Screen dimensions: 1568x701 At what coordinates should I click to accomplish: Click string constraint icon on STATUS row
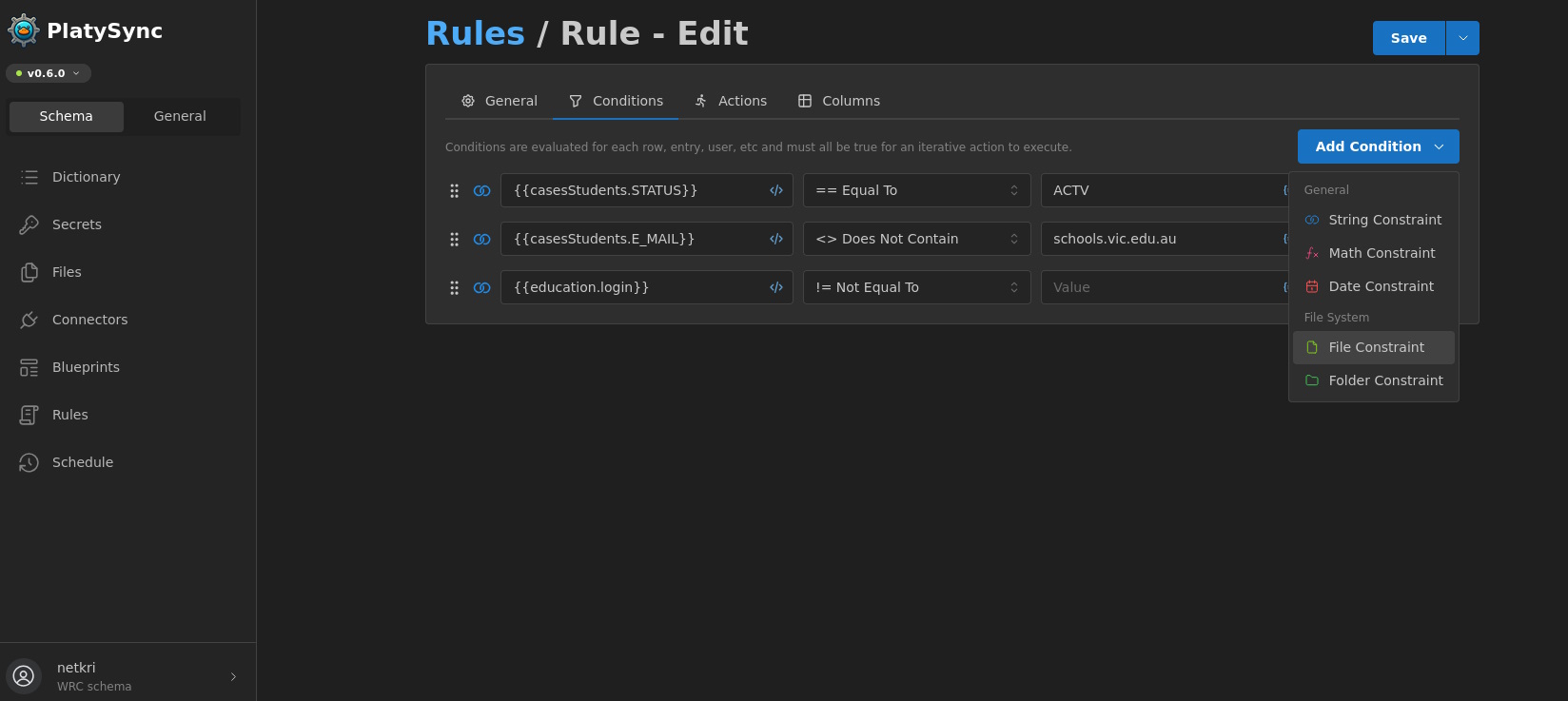482,191
